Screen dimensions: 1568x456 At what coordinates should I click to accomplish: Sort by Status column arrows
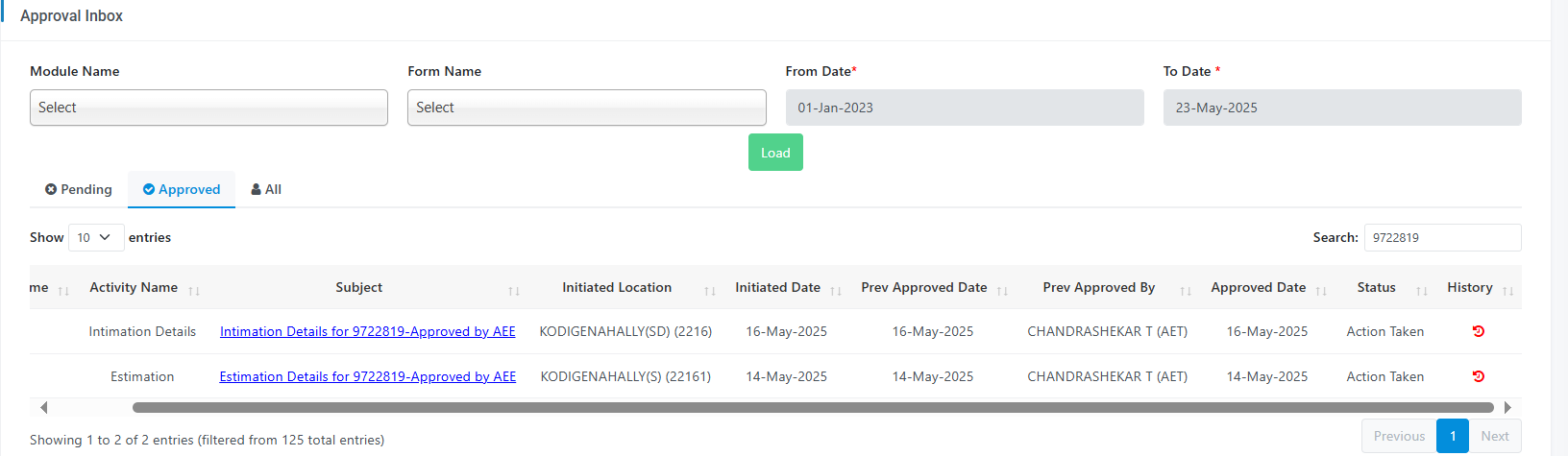coord(1422,291)
